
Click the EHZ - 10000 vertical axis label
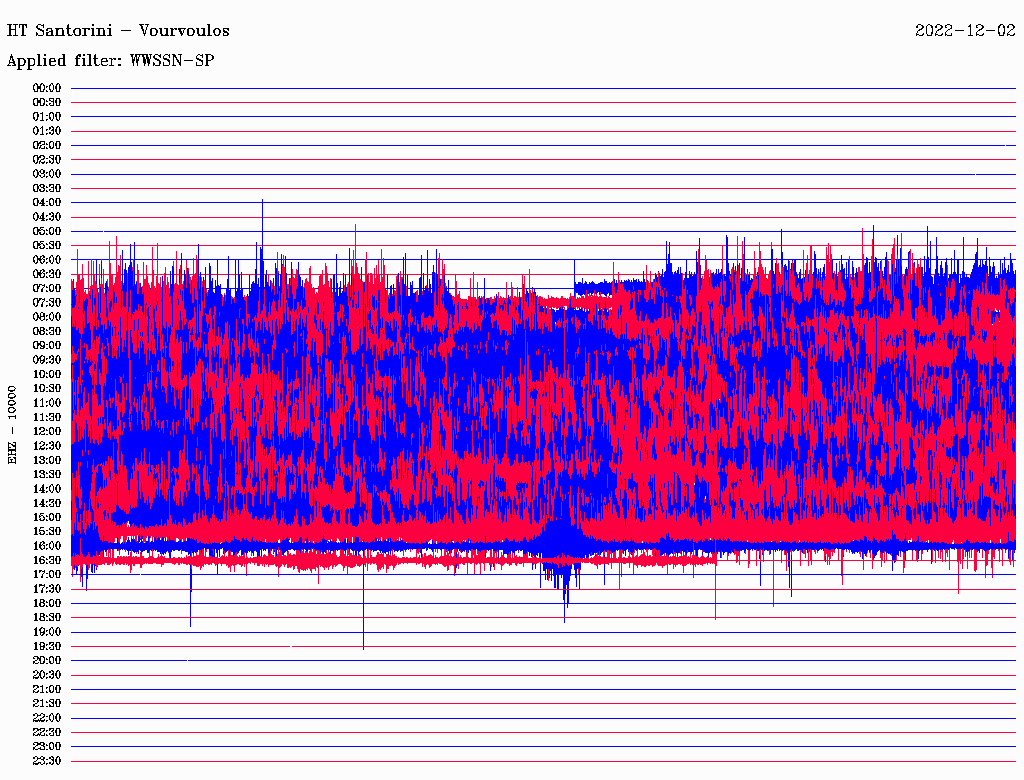tap(13, 424)
